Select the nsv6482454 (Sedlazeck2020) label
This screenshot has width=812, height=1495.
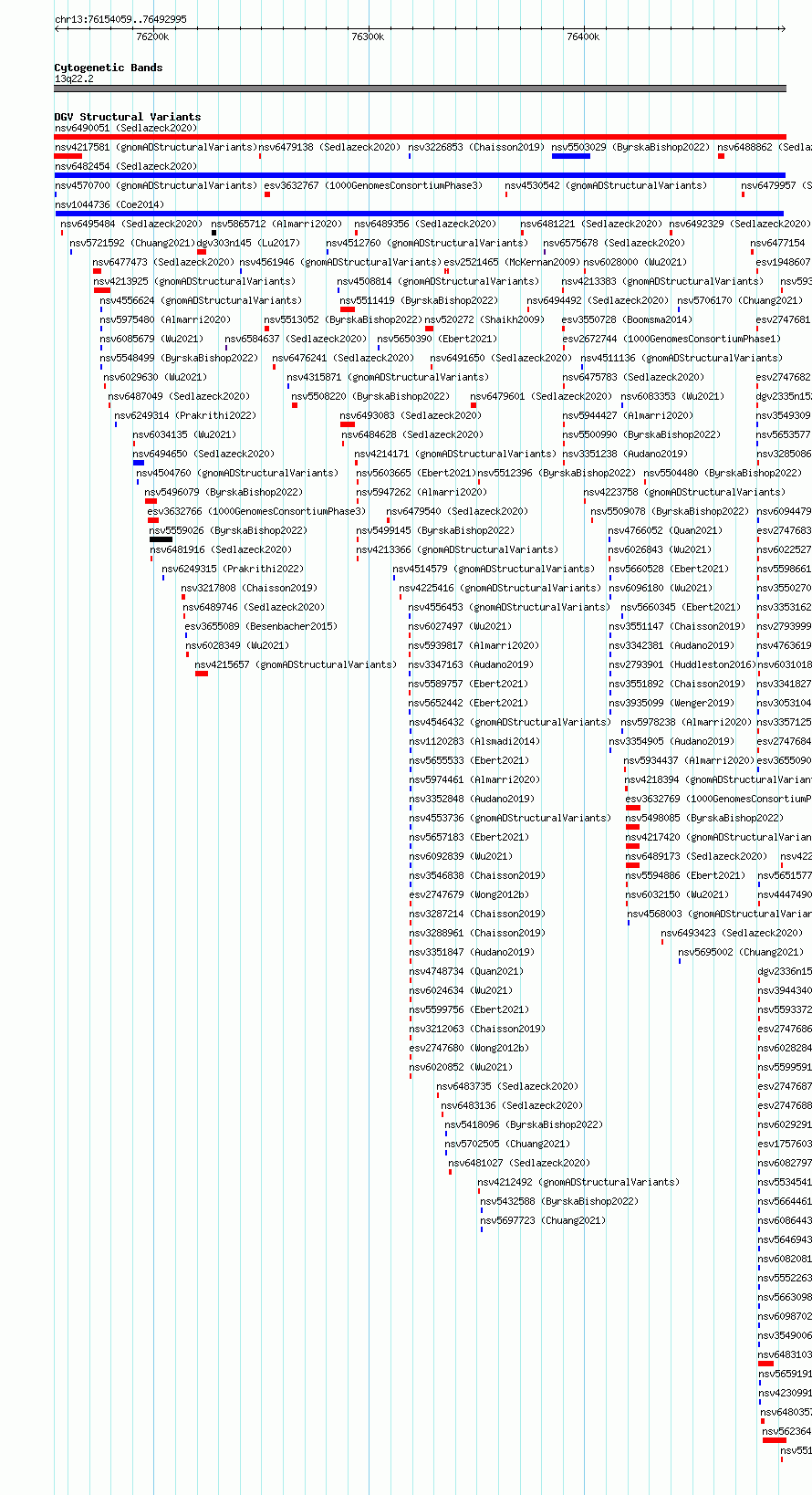(125, 167)
